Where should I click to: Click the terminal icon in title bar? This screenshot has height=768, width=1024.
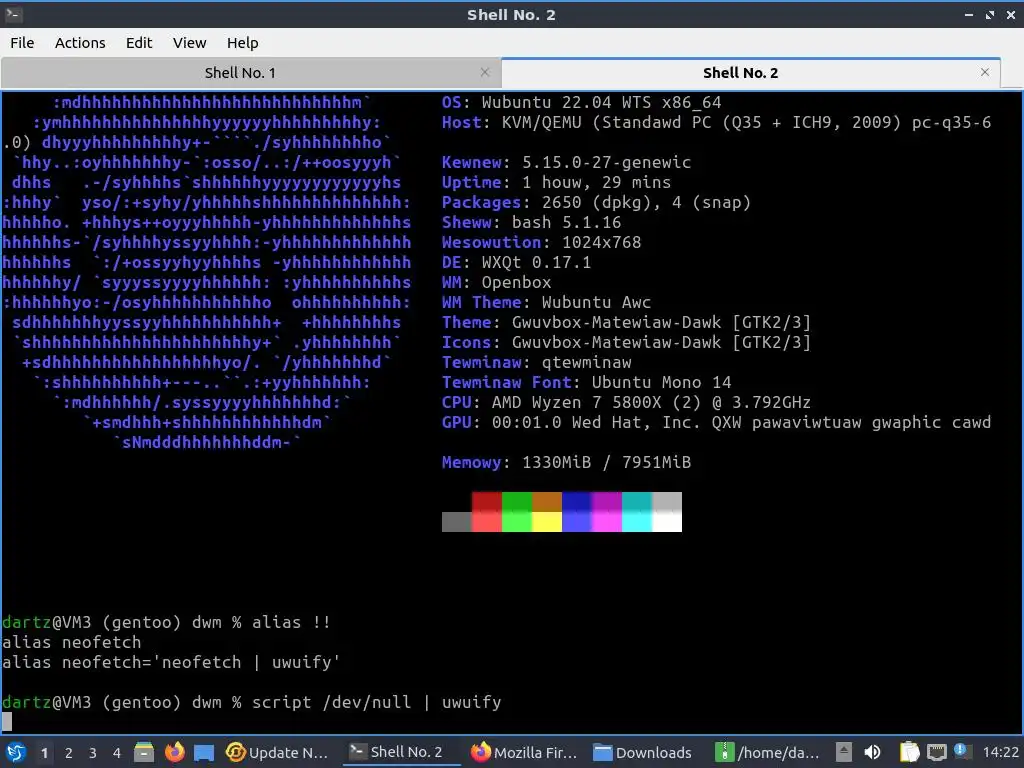pos(13,14)
